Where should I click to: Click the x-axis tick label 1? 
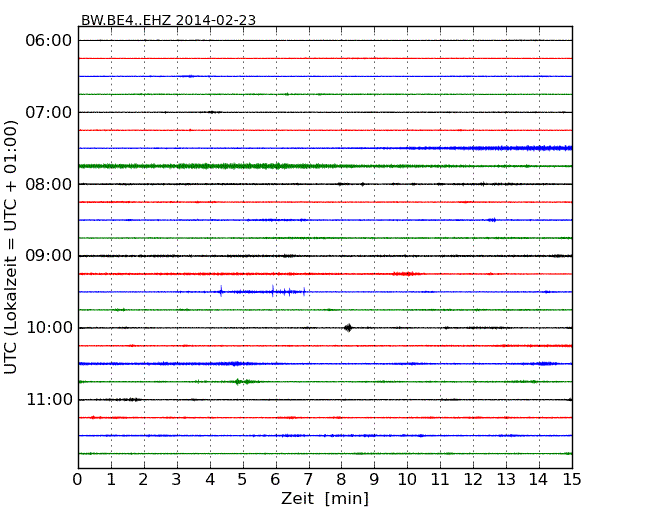[x=111, y=479]
